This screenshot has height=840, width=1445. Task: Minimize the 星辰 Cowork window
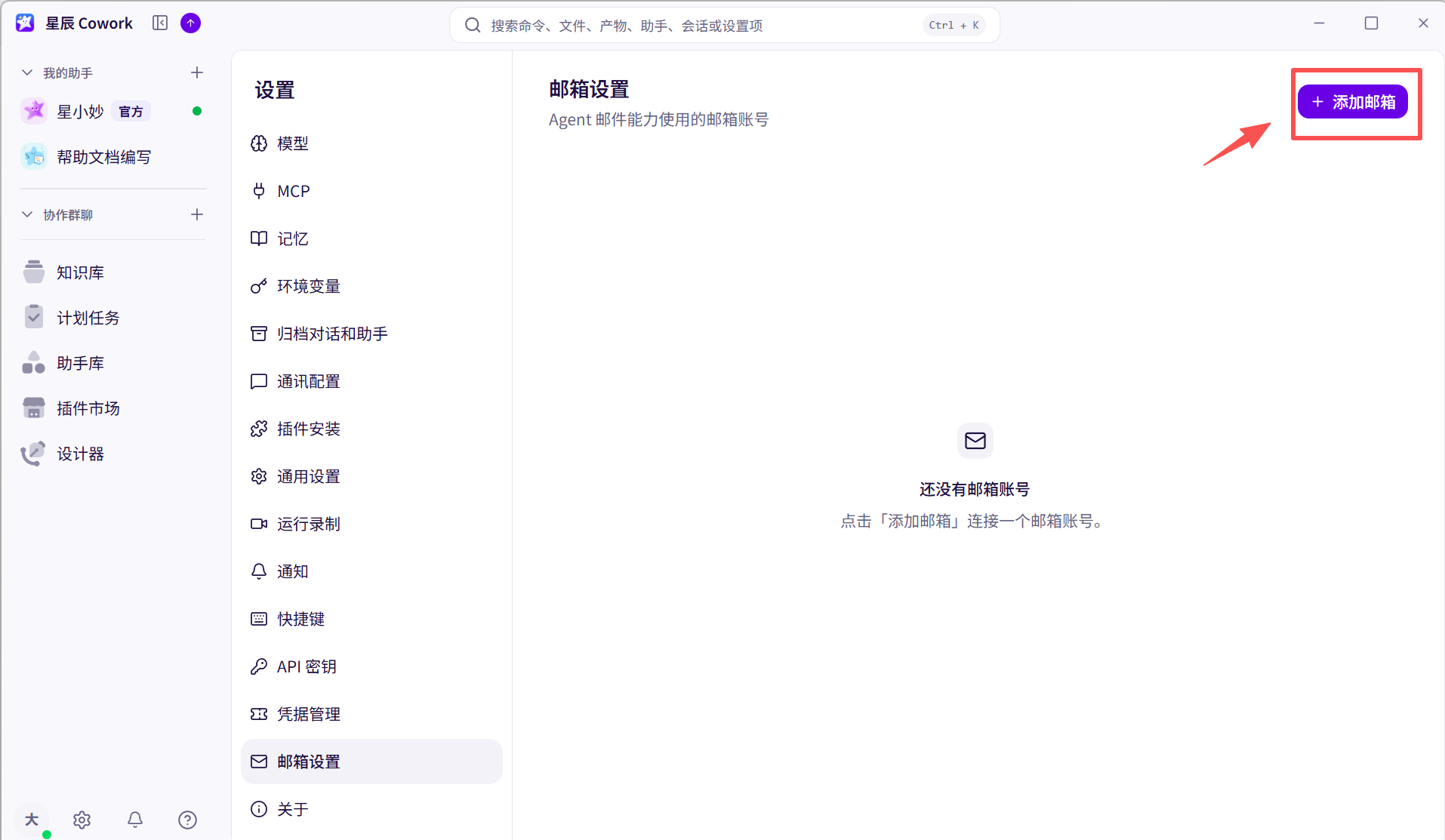1320,23
